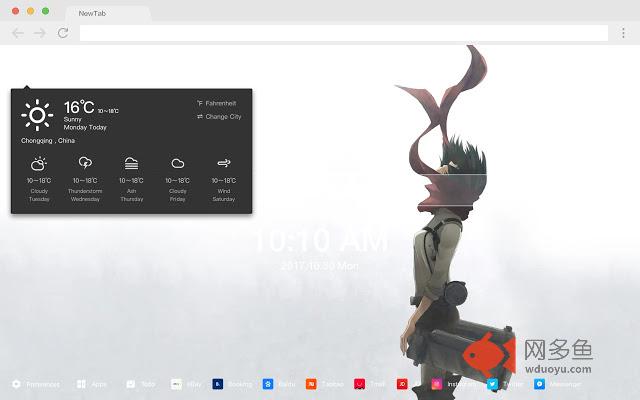The width and height of the screenshot is (640, 400).
Task: Launch the Messenger shortcut
Action: click(556, 384)
